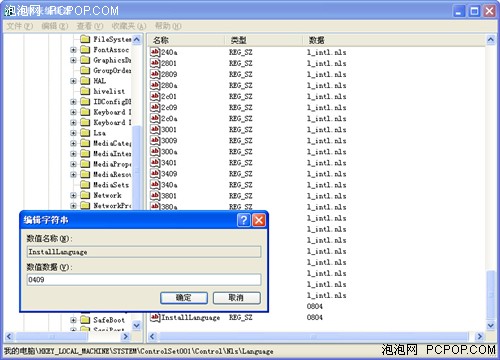Click the tree pane horizontal scroll-right arrow
Viewport: 500px width, 360px height.
pos(126,336)
